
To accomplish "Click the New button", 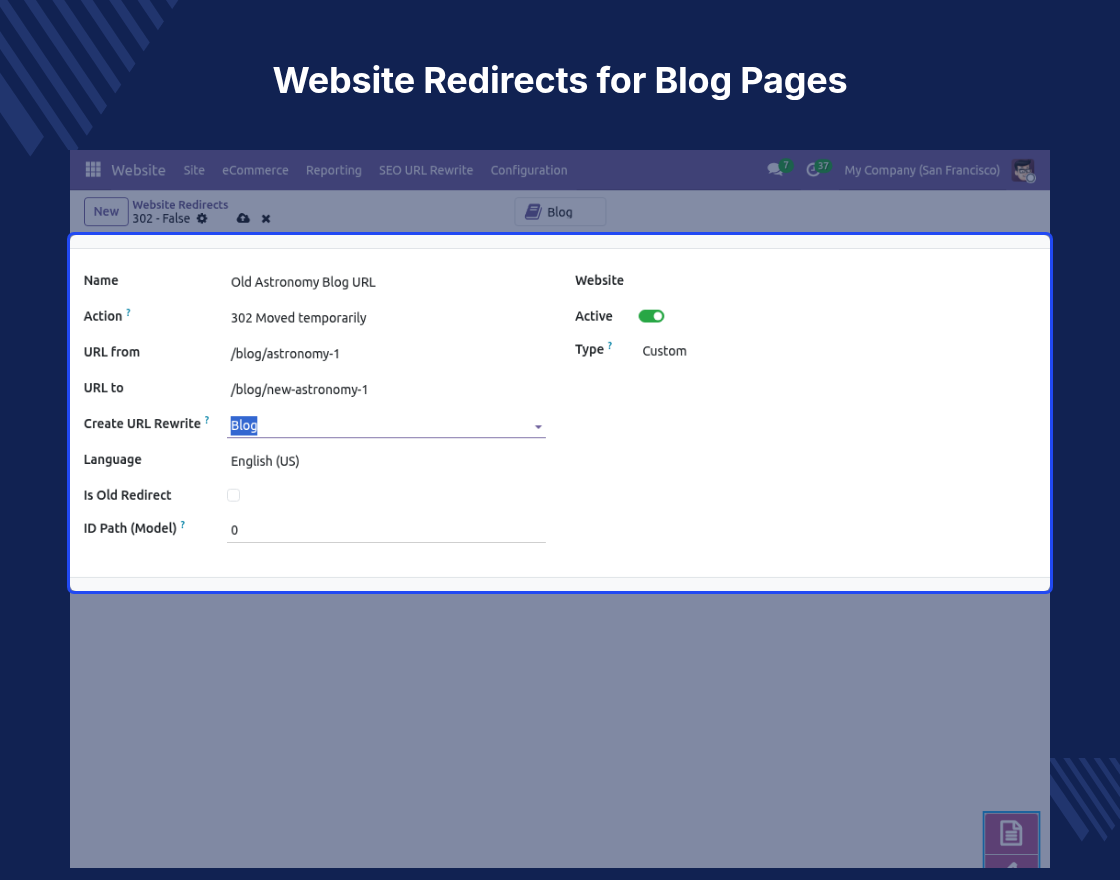I will coord(106,211).
